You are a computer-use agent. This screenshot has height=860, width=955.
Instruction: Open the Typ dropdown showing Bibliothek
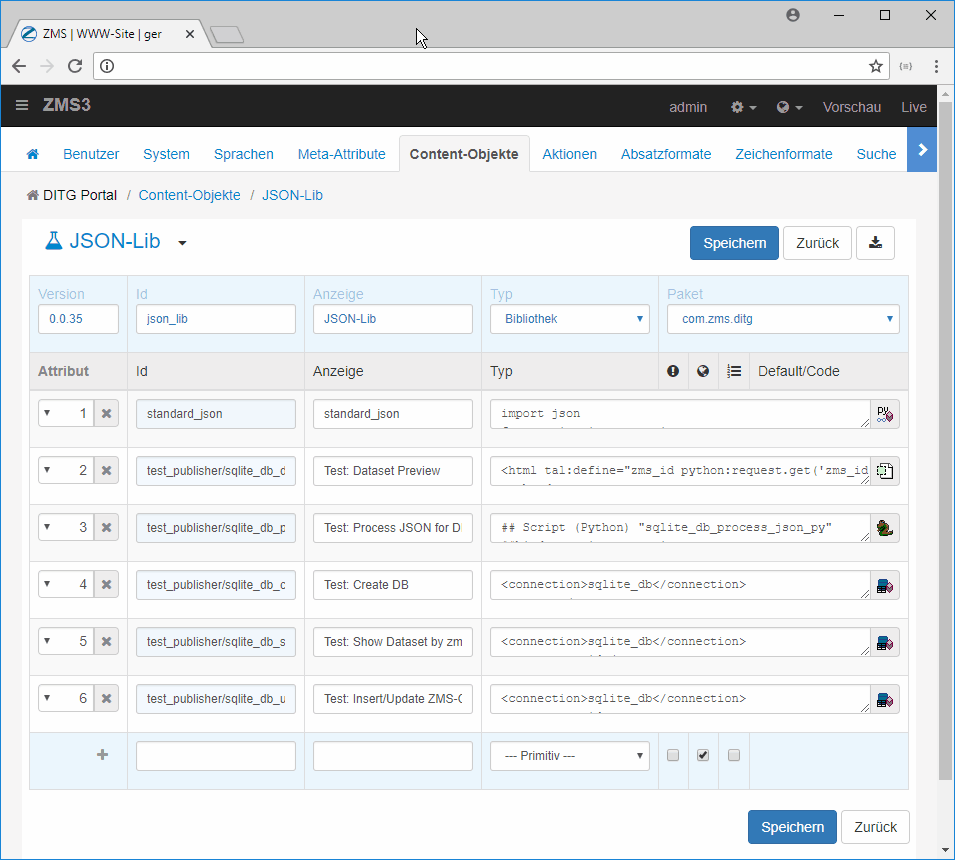click(x=570, y=319)
